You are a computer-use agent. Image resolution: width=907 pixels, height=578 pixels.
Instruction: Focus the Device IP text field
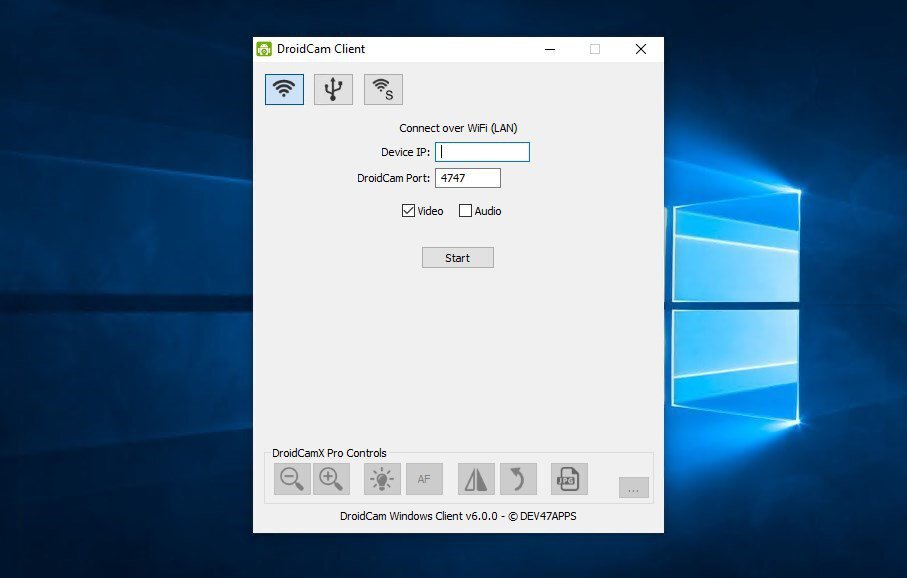click(483, 152)
